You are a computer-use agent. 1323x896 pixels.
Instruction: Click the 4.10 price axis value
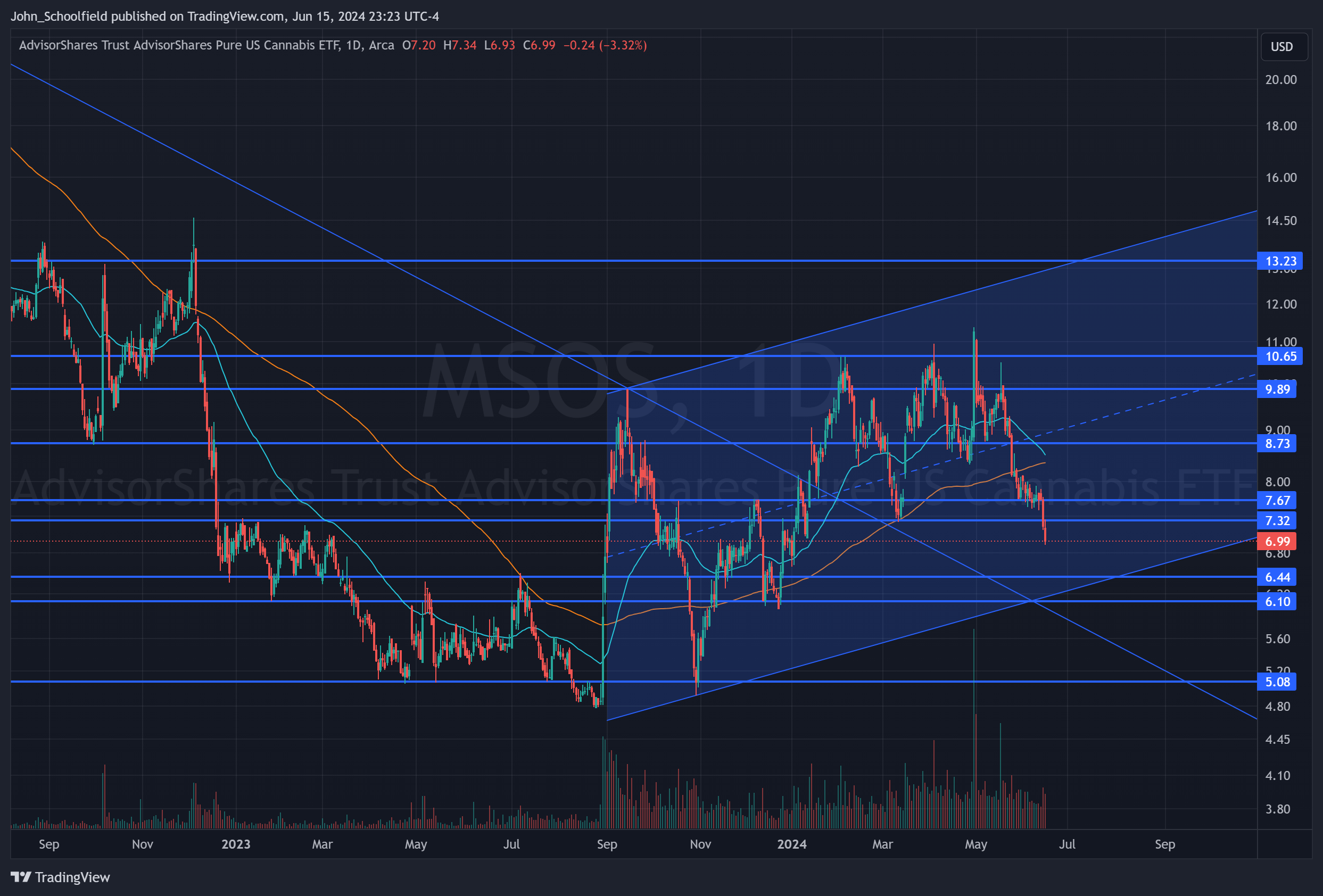click(1277, 775)
